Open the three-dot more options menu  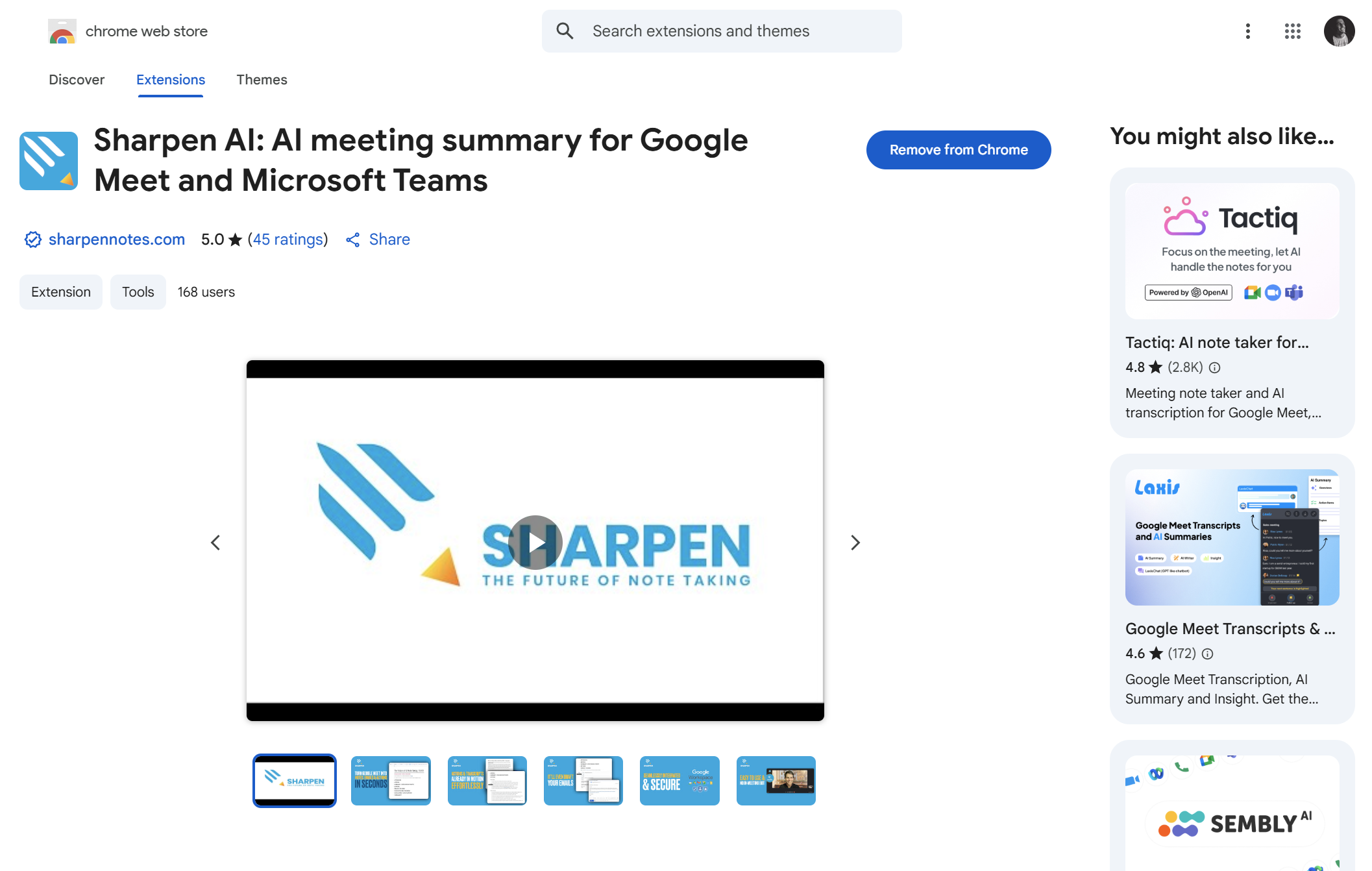1247,31
